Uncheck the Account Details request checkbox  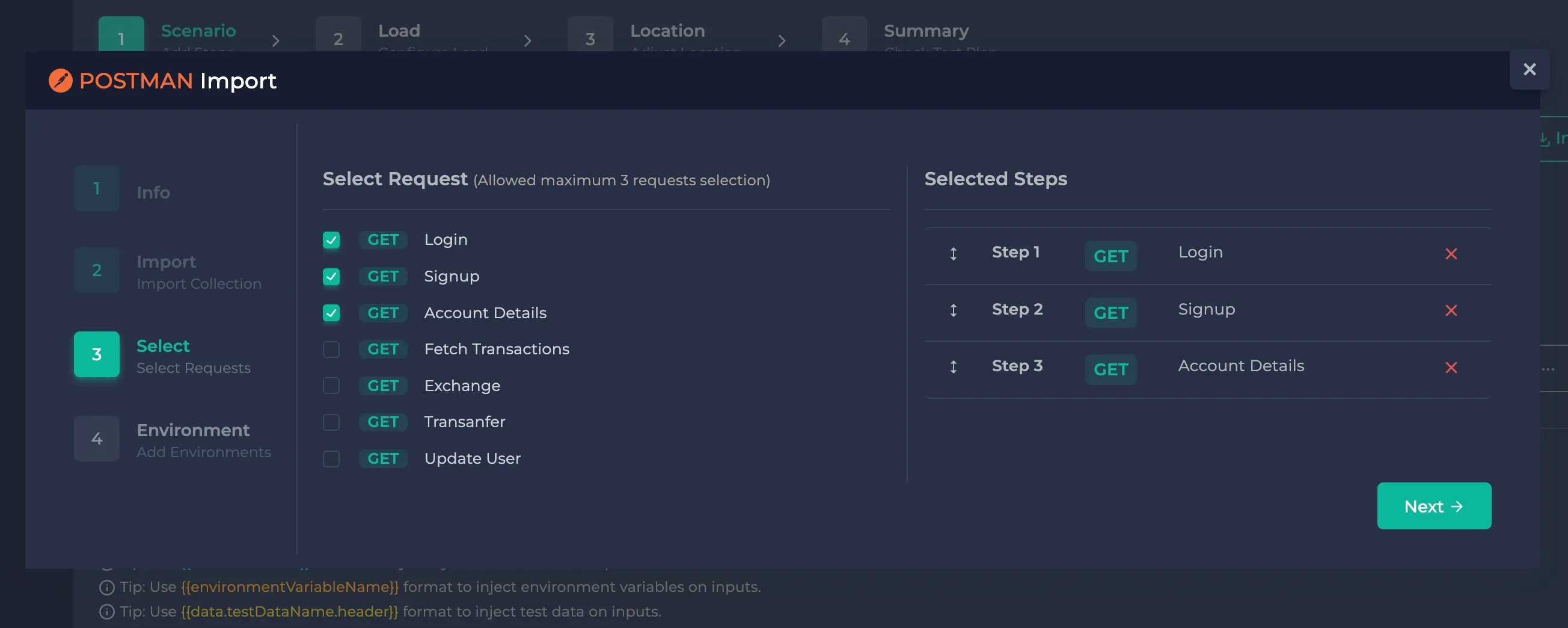tap(331, 313)
